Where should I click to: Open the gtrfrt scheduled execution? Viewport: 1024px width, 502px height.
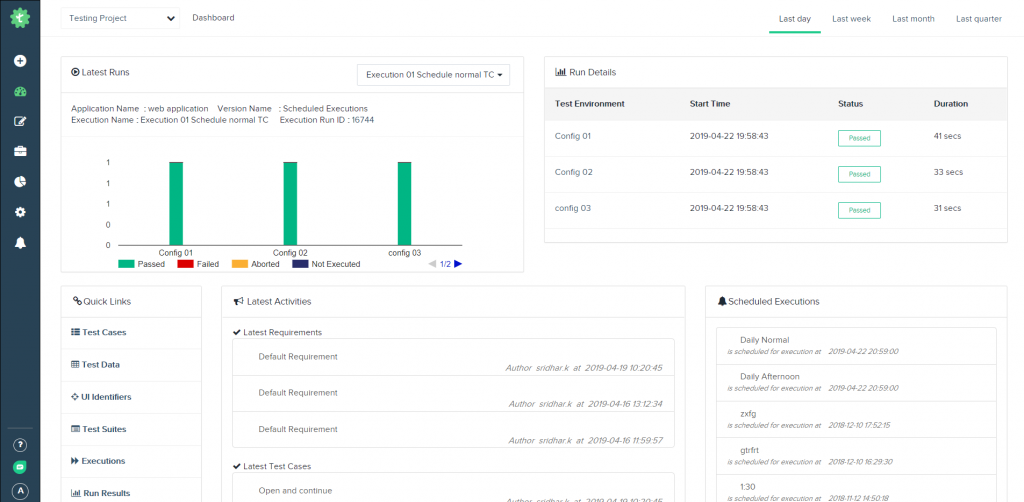click(856, 456)
